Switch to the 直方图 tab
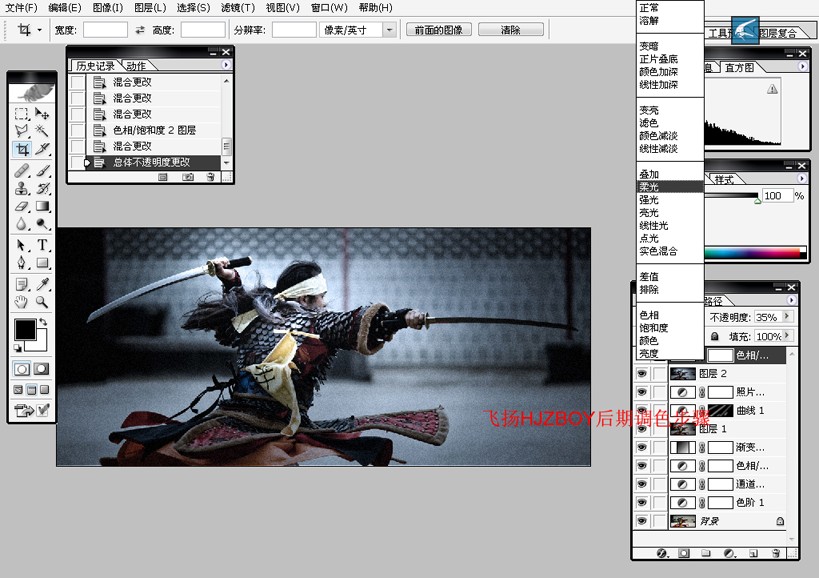819x578 pixels. pos(739,67)
